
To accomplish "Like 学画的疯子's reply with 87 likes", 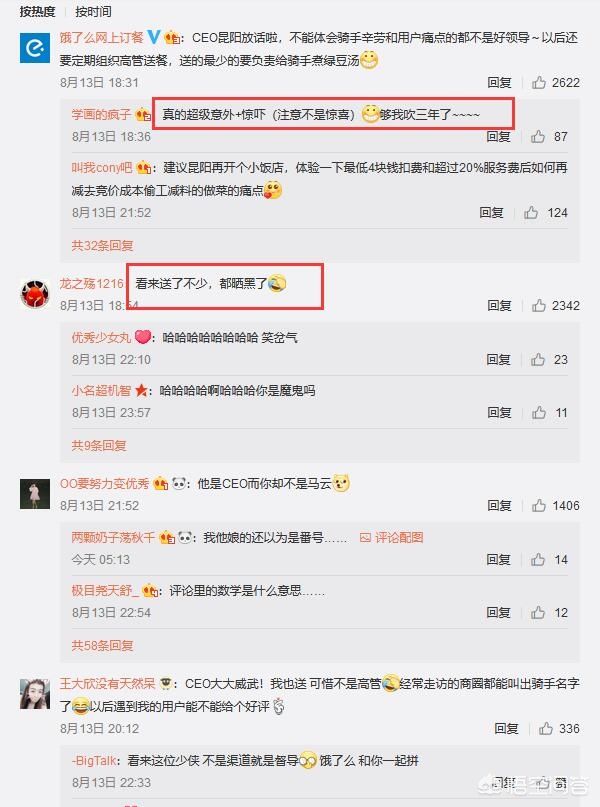I will 538,136.
